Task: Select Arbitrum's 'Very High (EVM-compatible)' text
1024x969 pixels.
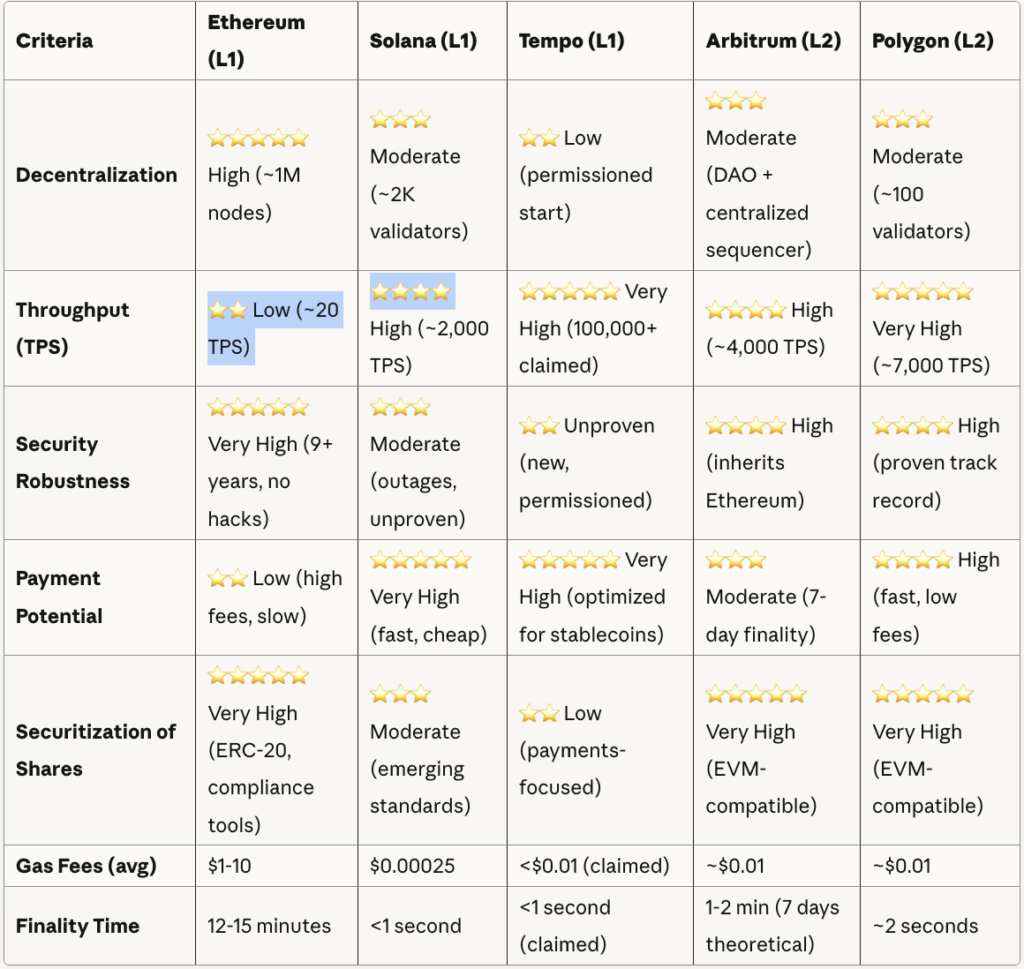Action: click(761, 769)
